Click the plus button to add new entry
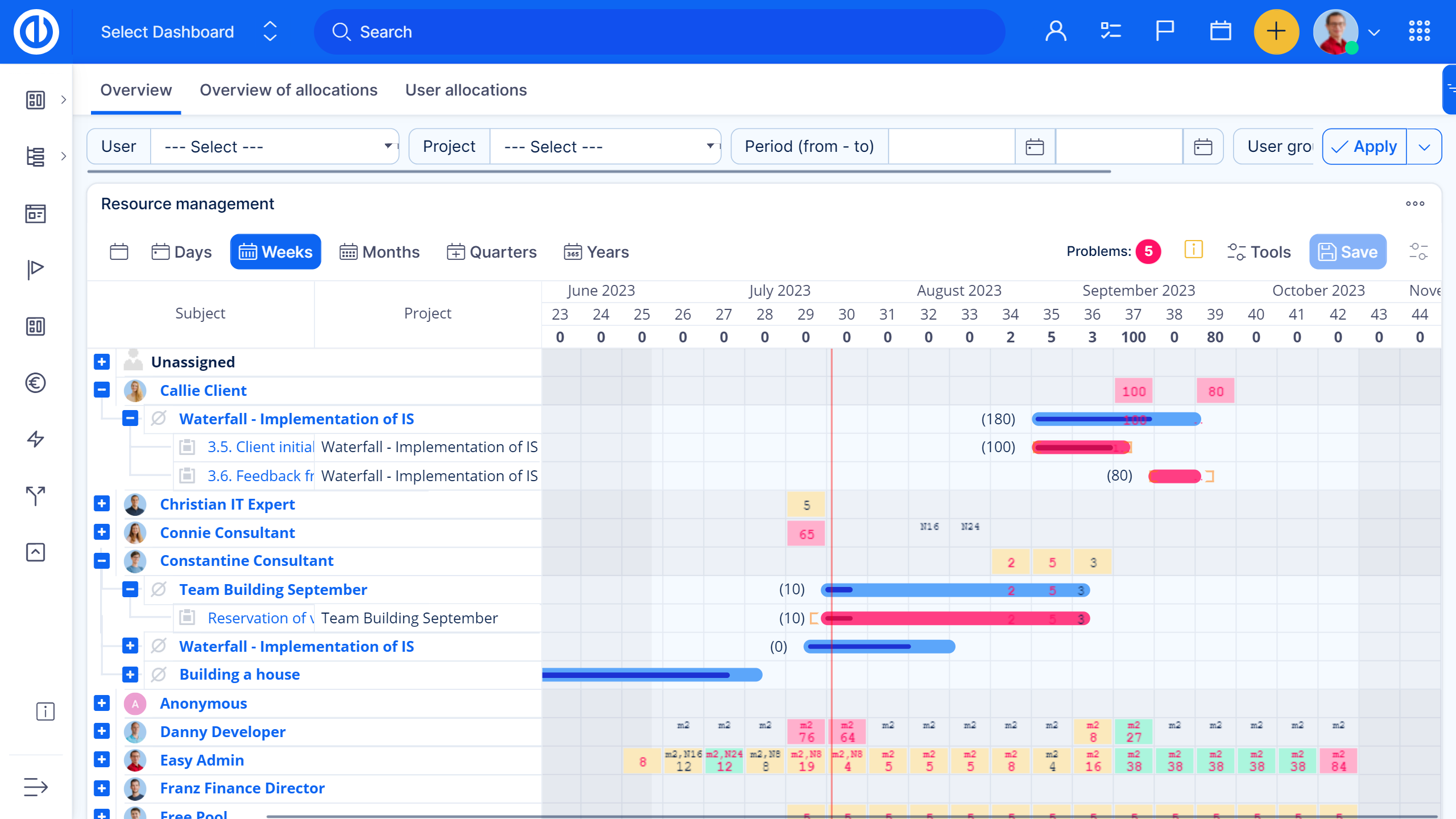Viewport: 1456px width, 819px height. click(1277, 32)
